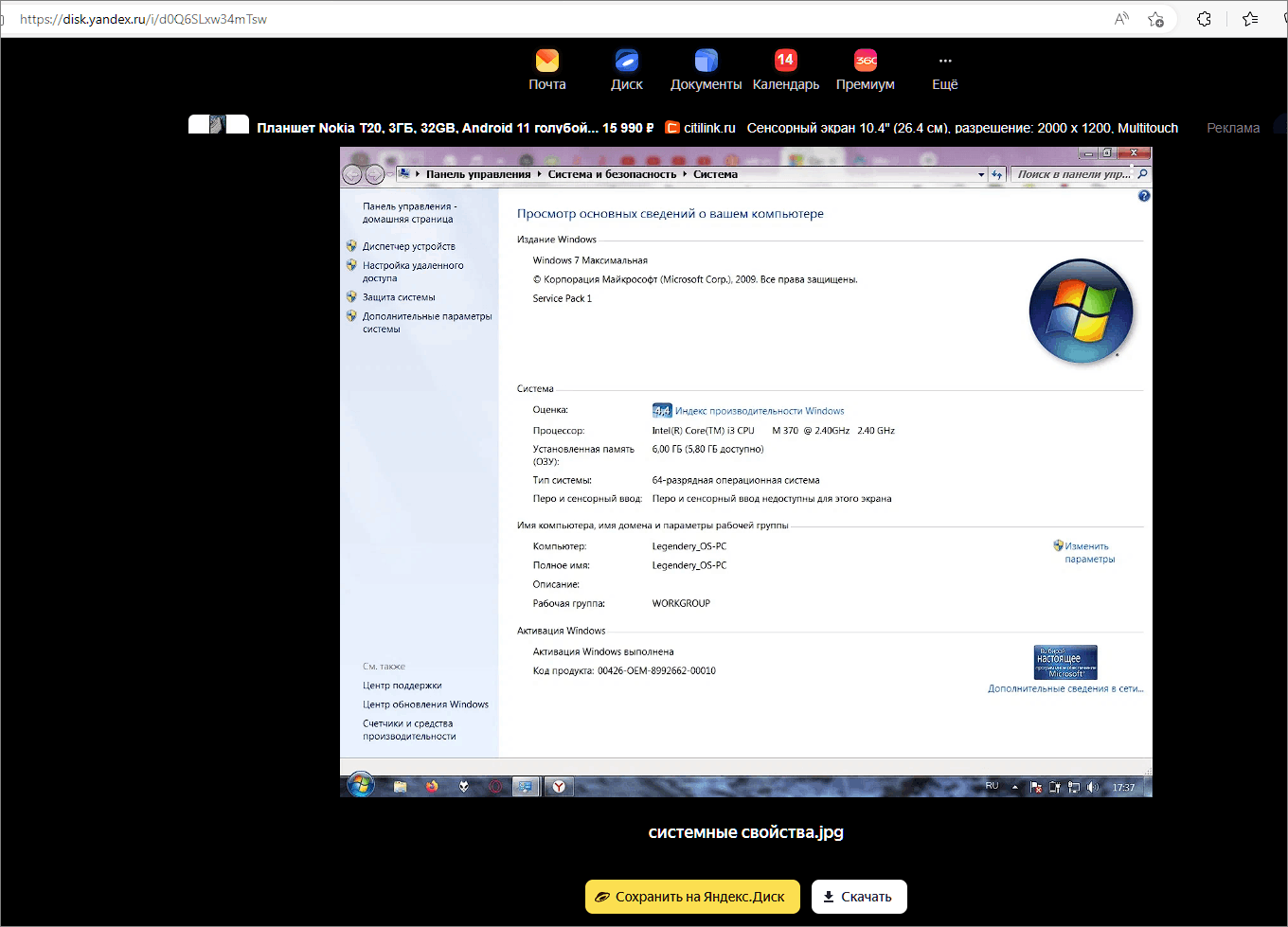Click the Explorer folder taskbar icon in picture
The width and height of the screenshot is (1288, 927).
click(x=400, y=786)
